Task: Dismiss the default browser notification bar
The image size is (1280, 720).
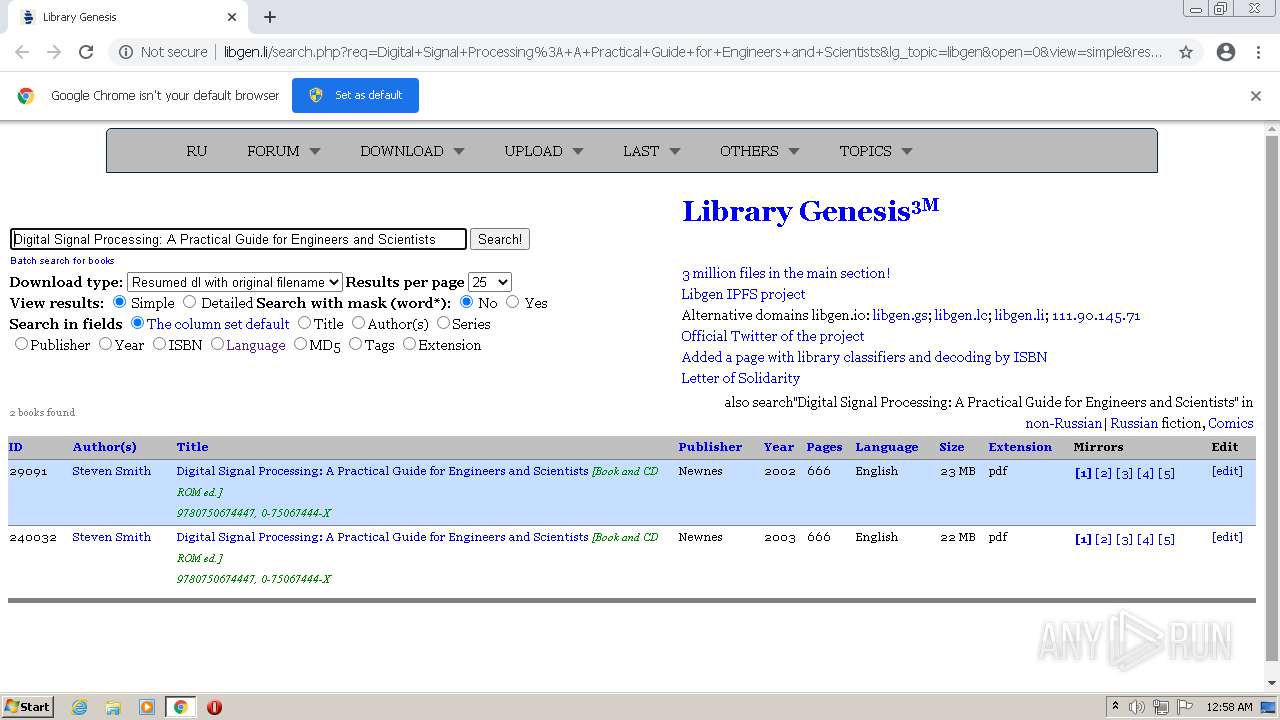Action: (x=1256, y=96)
